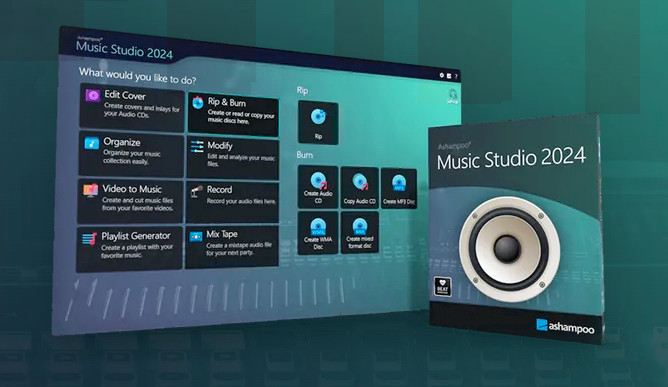
Task: Click the Music Studio 2024 product box speaker
Action: (x=510, y=249)
